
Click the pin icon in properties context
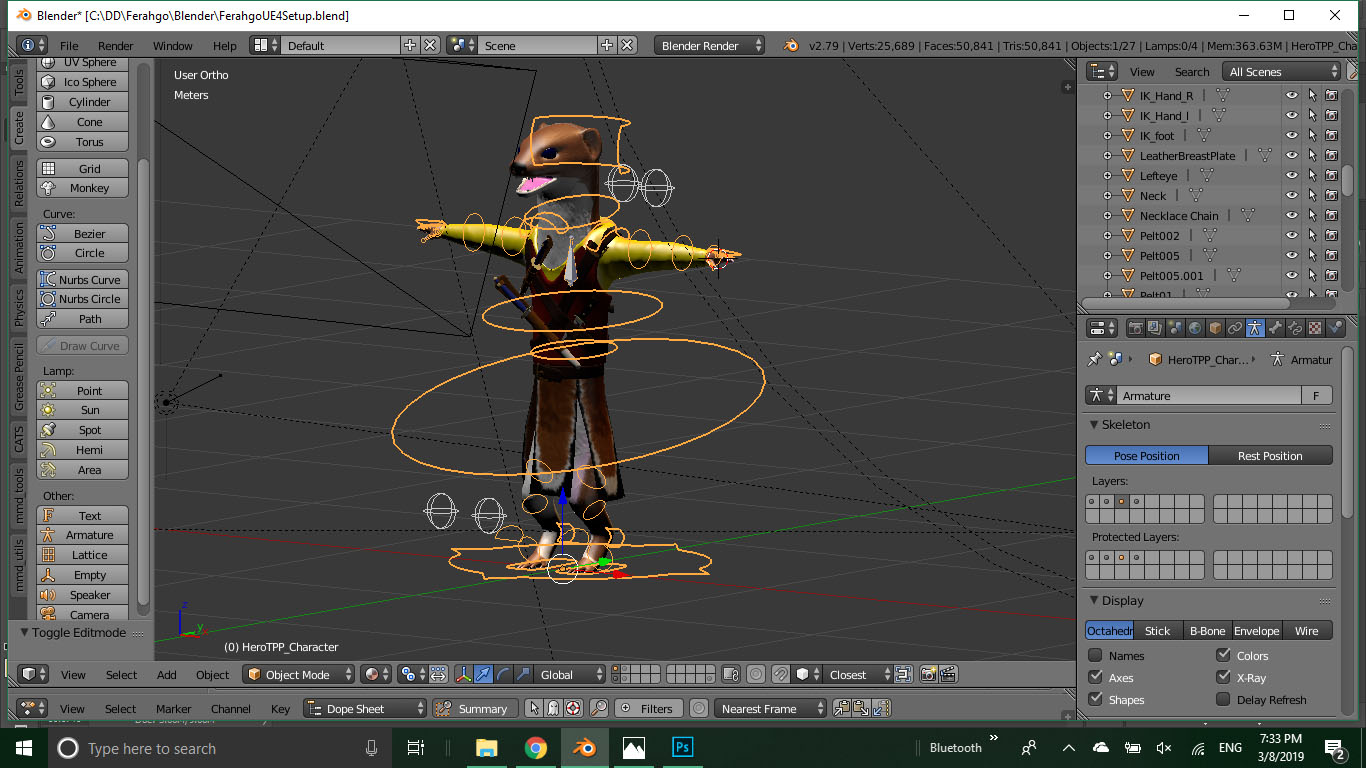click(x=1095, y=360)
